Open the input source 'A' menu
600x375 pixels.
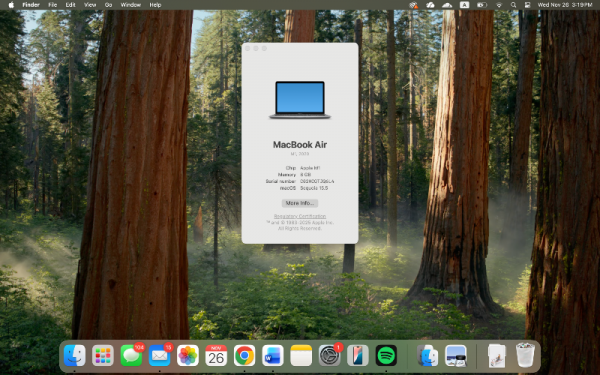[464, 5]
